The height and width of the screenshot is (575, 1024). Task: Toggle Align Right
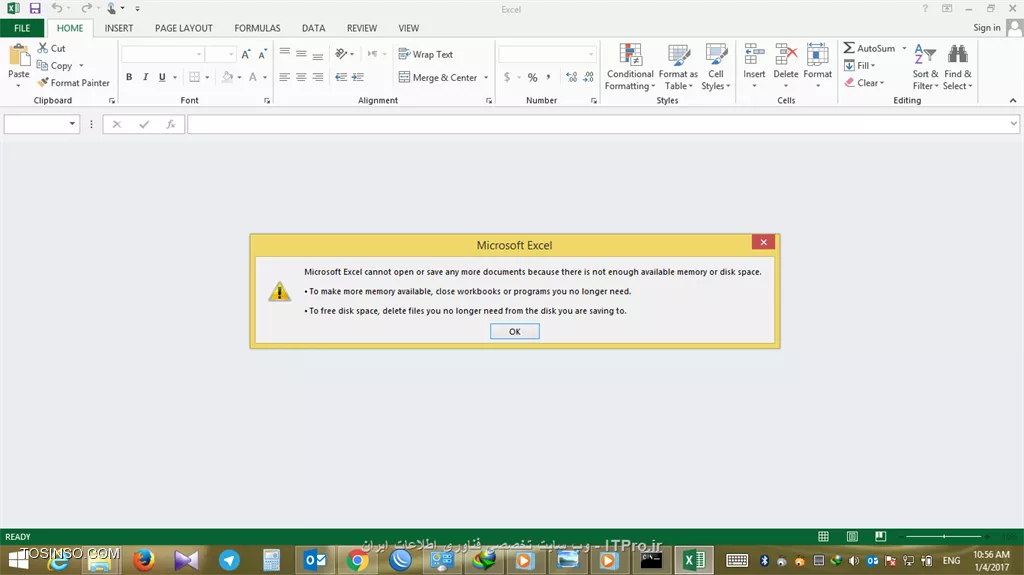[x=317, y=77]
